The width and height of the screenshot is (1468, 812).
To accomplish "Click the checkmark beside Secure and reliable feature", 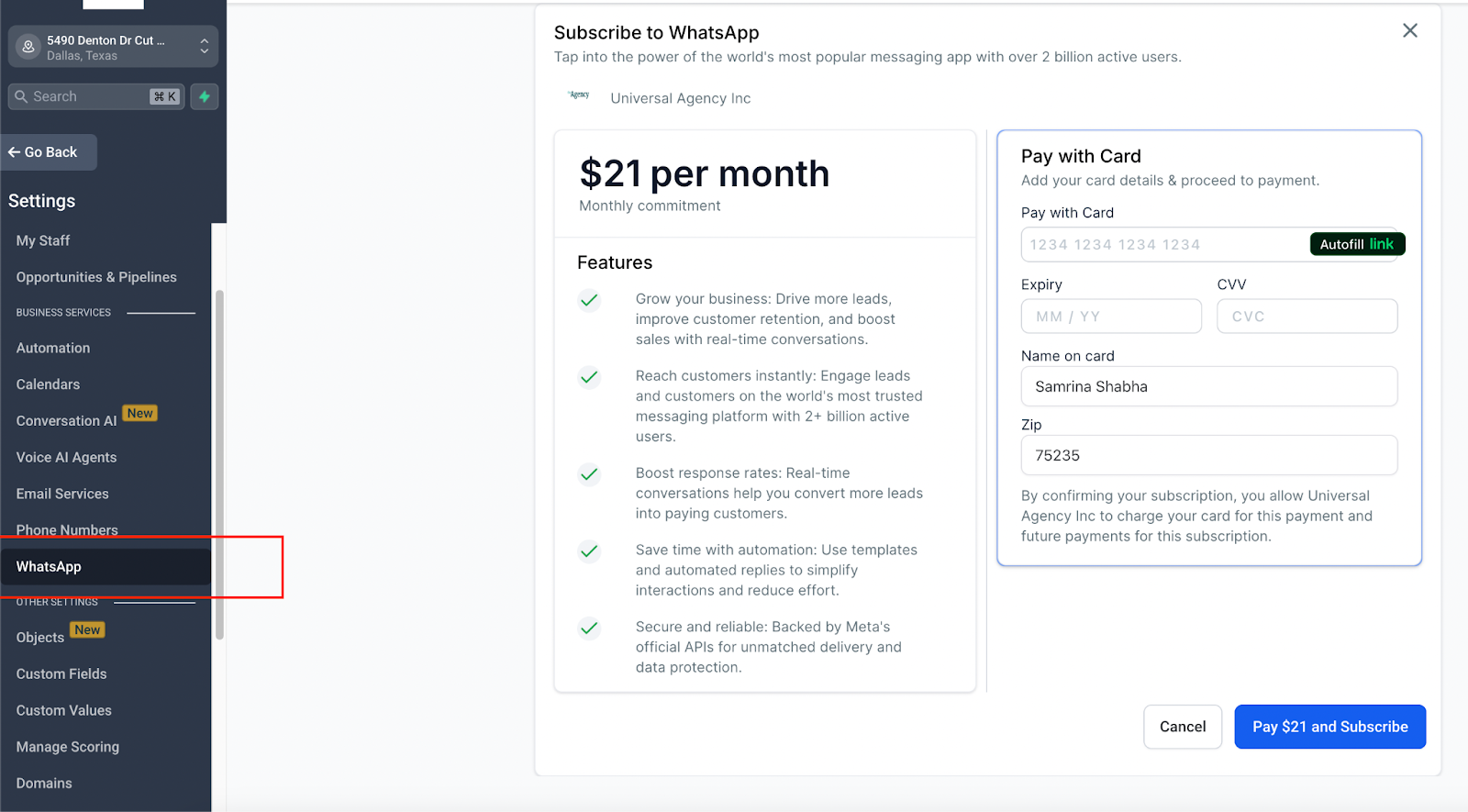I will [589, 628].
